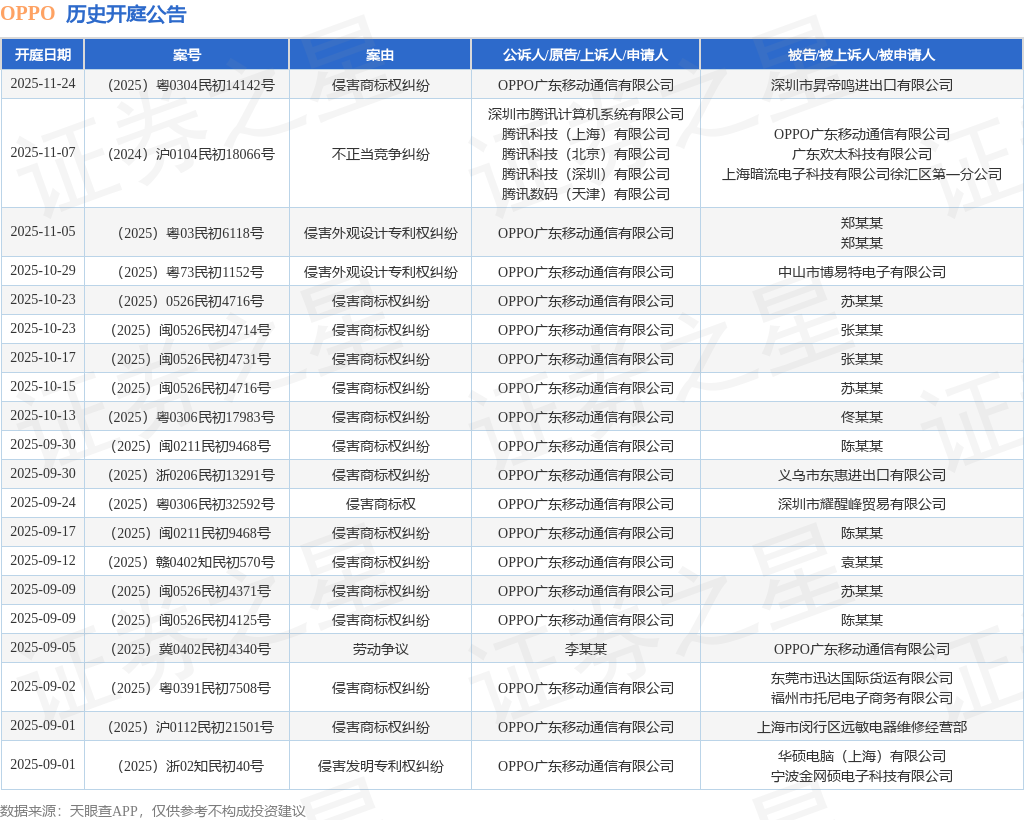Screen dimensions: 1024x820
Task: Open defendant 中山市博易特电子有限公司
Action: point(861,272)
